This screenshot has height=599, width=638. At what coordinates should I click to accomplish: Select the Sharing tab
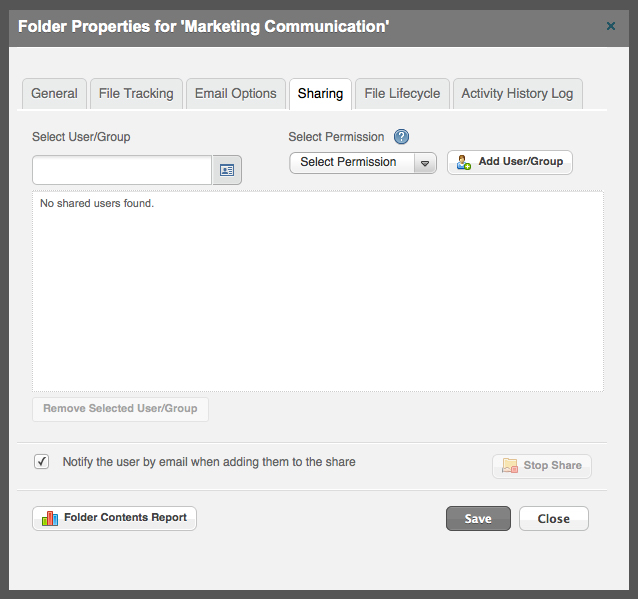(x=321, y=94)
